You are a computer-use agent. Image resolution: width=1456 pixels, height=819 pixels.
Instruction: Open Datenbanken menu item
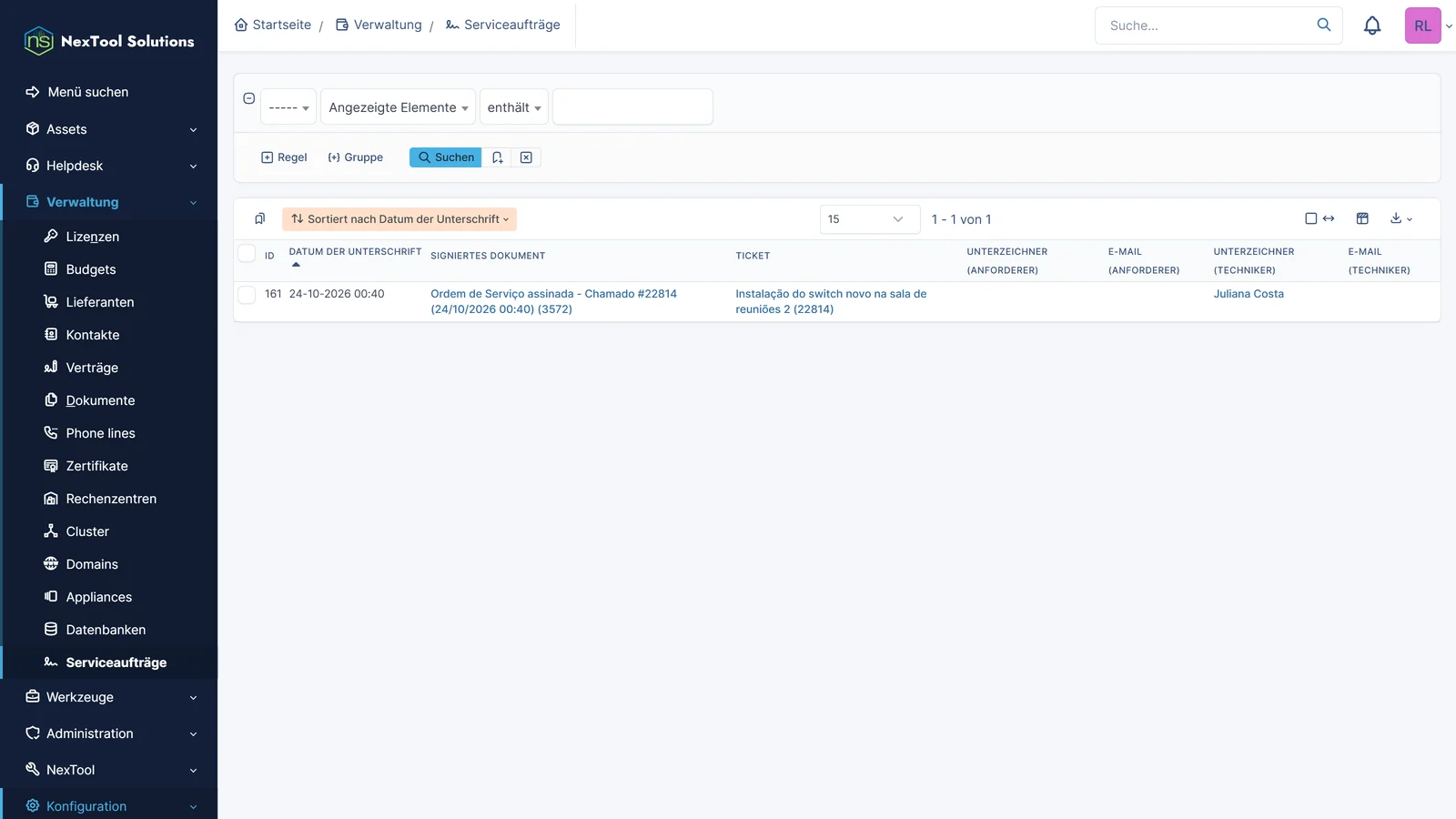[106, 630]
